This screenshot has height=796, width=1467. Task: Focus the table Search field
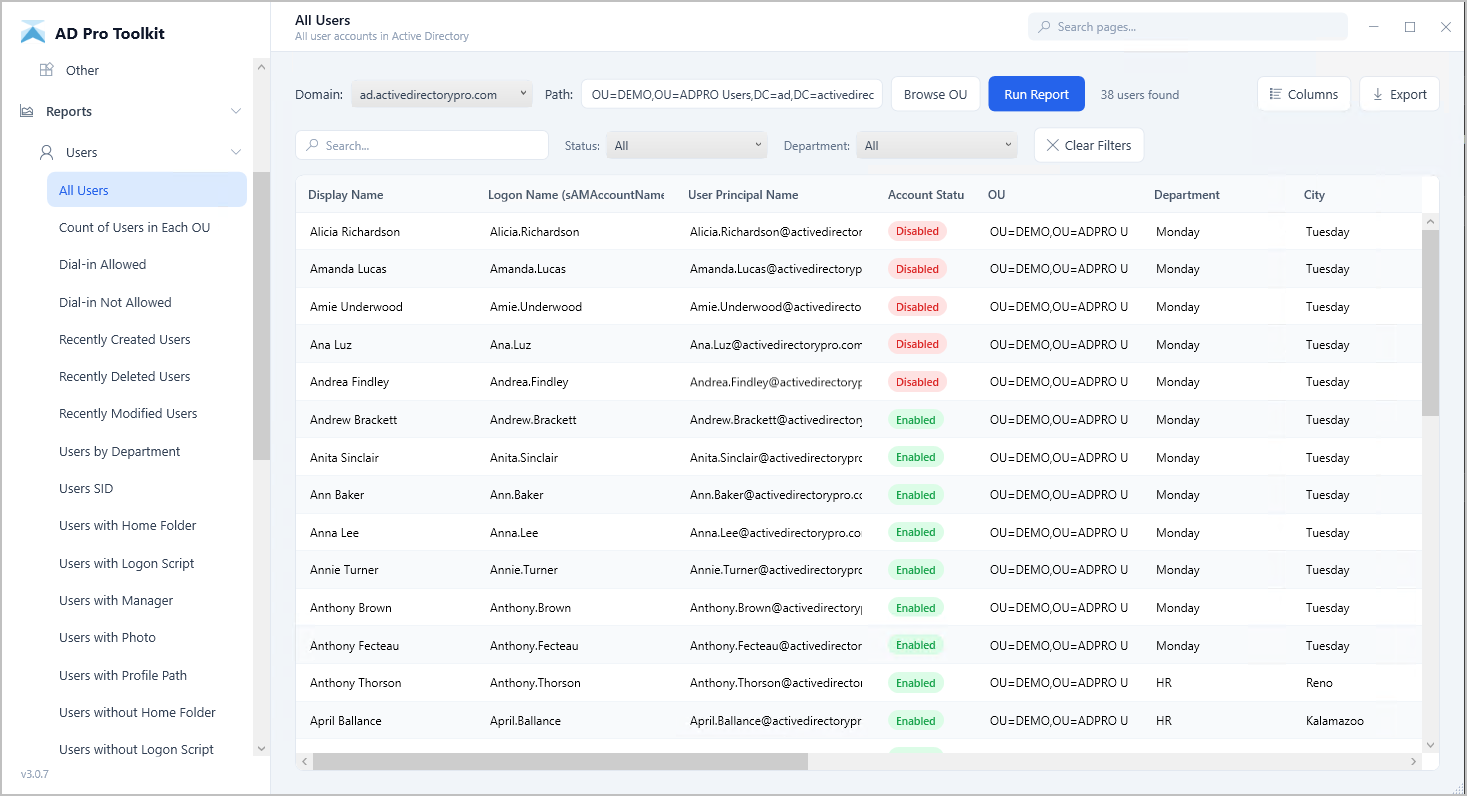(422, 145)
